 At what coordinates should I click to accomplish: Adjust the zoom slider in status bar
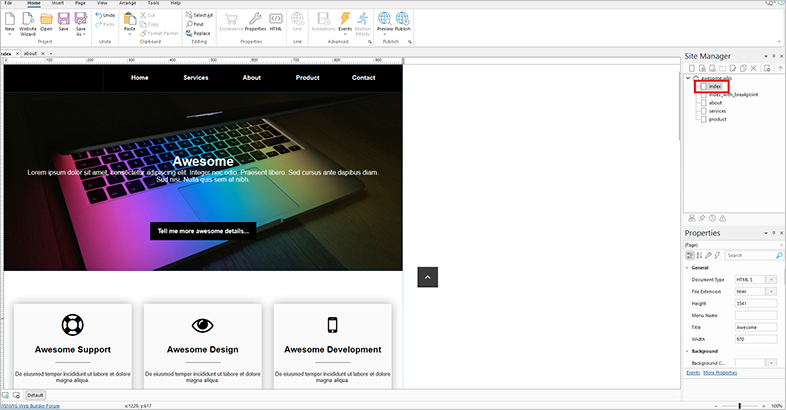click(x=740, y=406)
